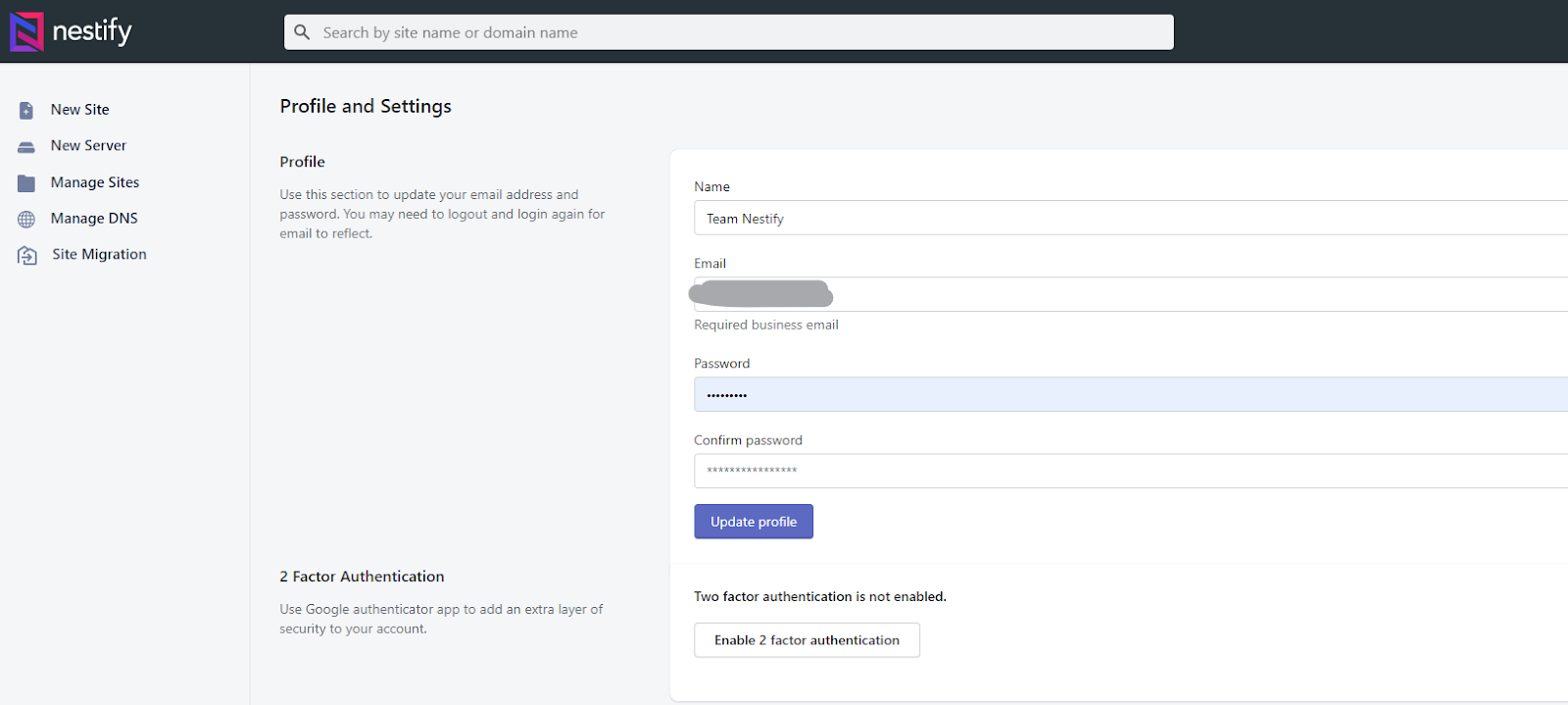Click the 2 Factor Authentication heading
The width and height of the screenshot is (1568, 705).
point(362,577)
